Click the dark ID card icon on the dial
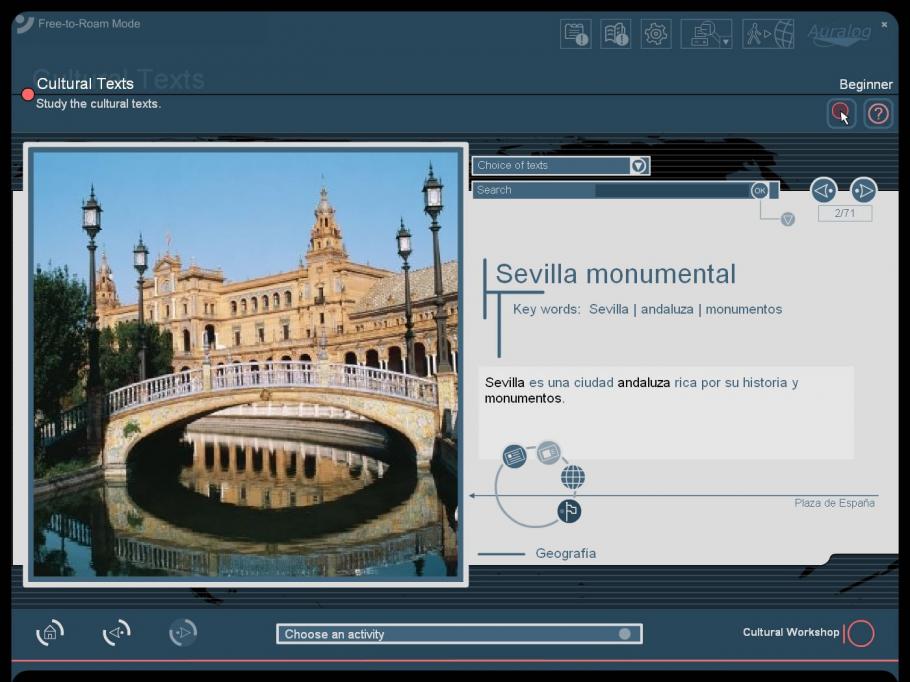910x682 pixels. pos(514,456)
